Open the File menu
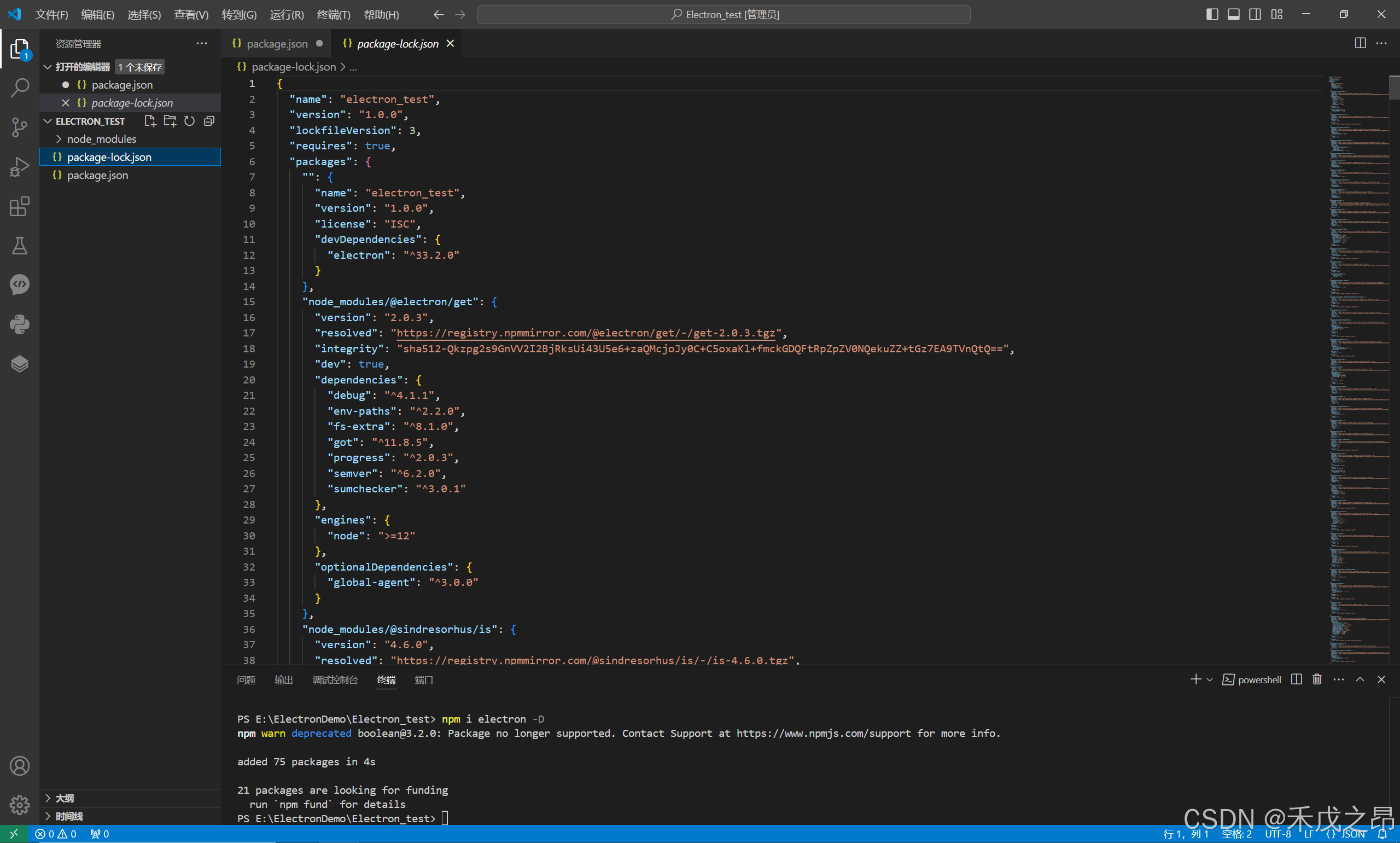 pos(51,15)
